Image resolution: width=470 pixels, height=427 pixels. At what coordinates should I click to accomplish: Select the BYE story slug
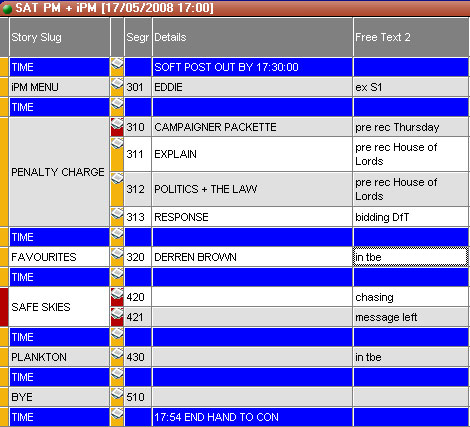click(59, 397)
